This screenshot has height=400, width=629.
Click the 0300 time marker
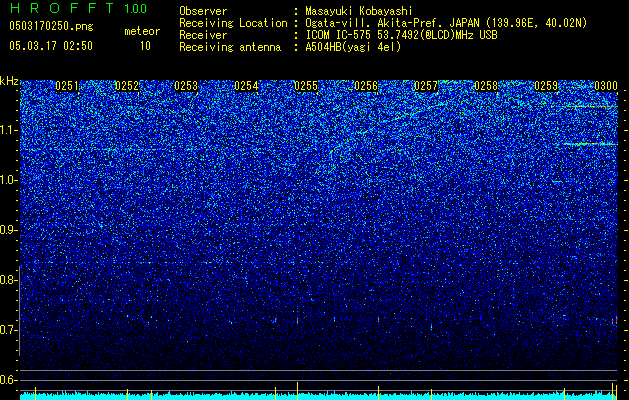(606, 86)
